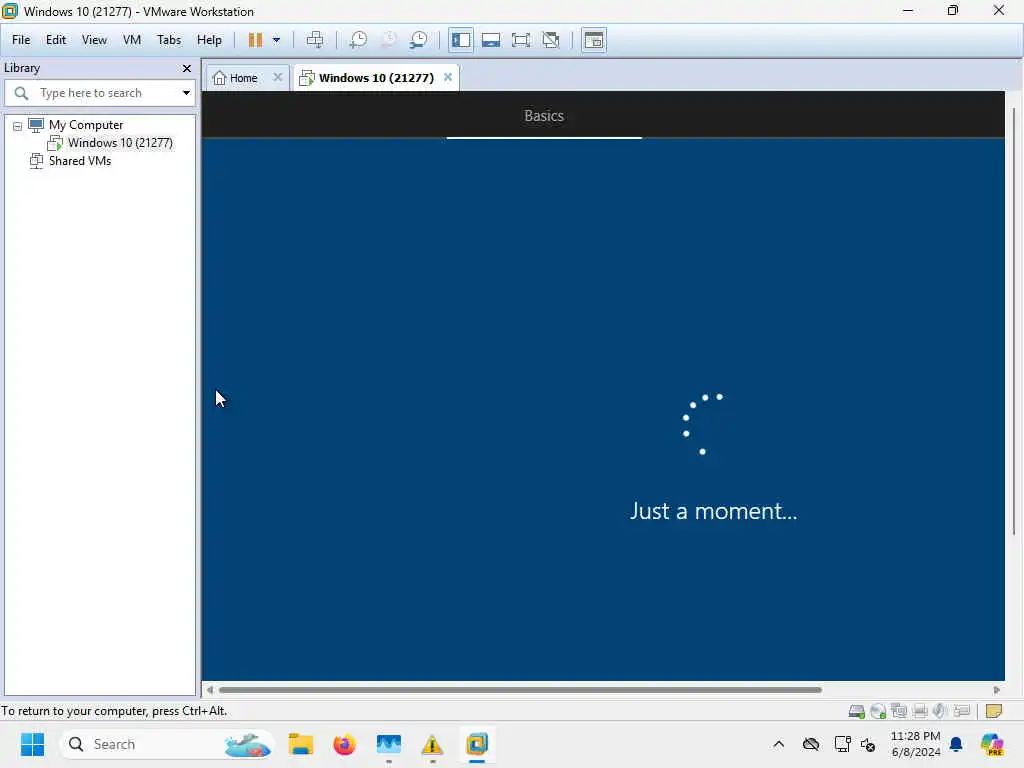Close the Library panel

pyautogui.click(x=187, y=69)
